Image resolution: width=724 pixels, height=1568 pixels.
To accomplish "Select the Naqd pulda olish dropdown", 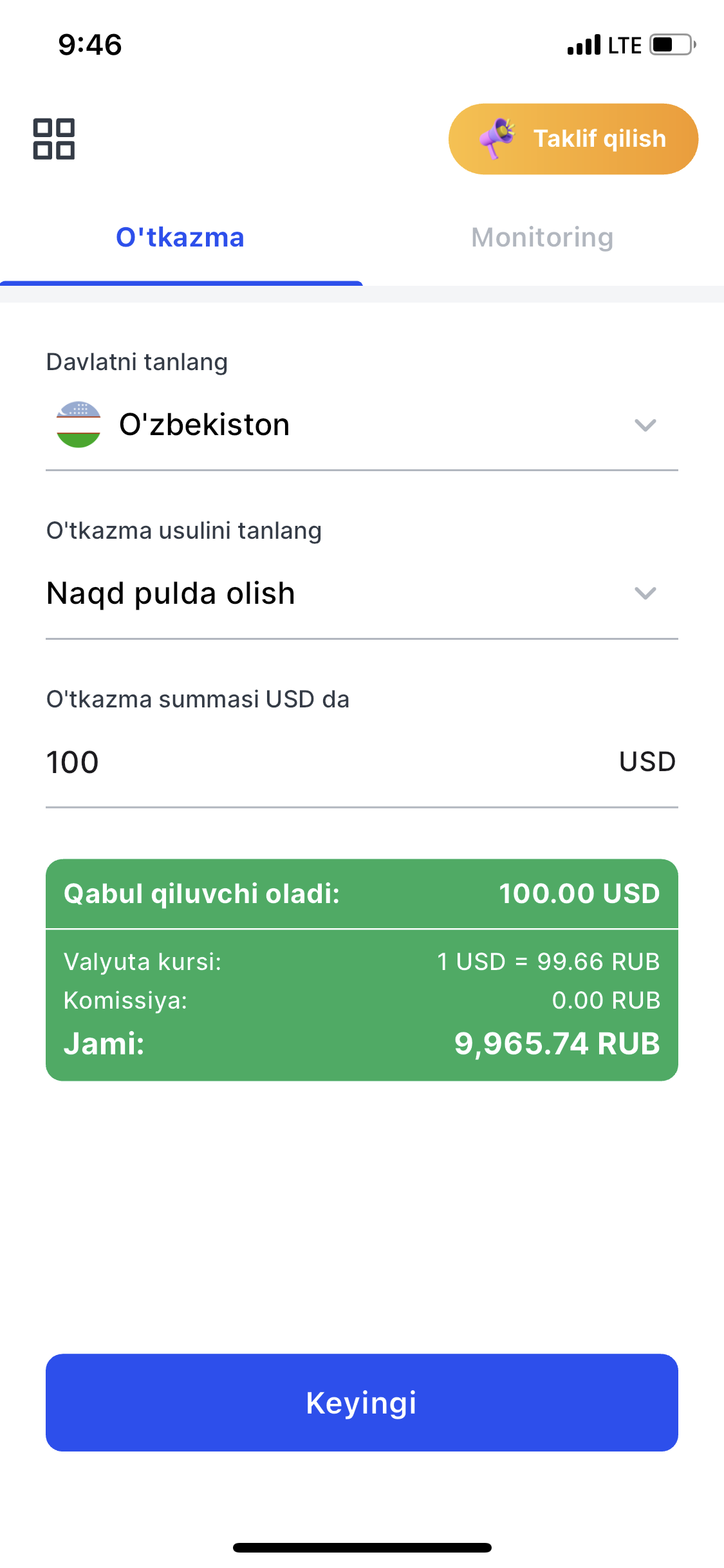I will tap(171, 593).
